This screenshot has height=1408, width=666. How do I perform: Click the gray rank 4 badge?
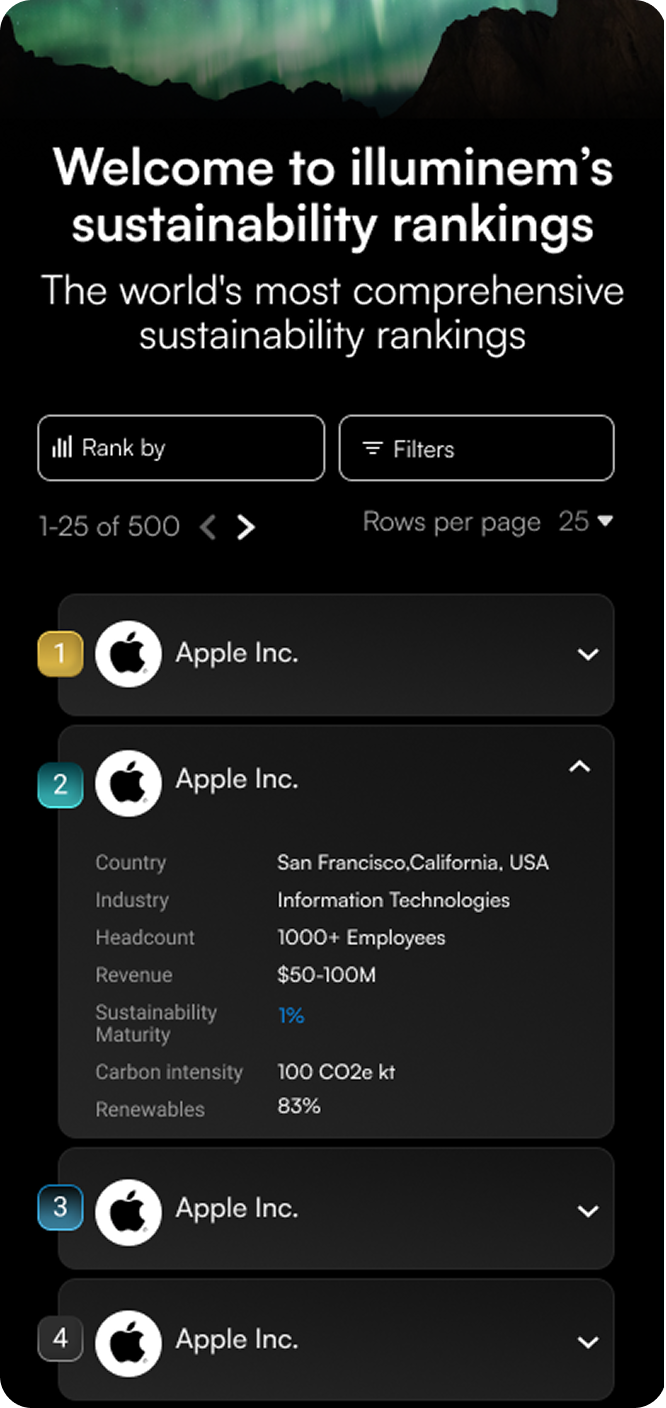pyautogui.click(x=60, y=1338)
